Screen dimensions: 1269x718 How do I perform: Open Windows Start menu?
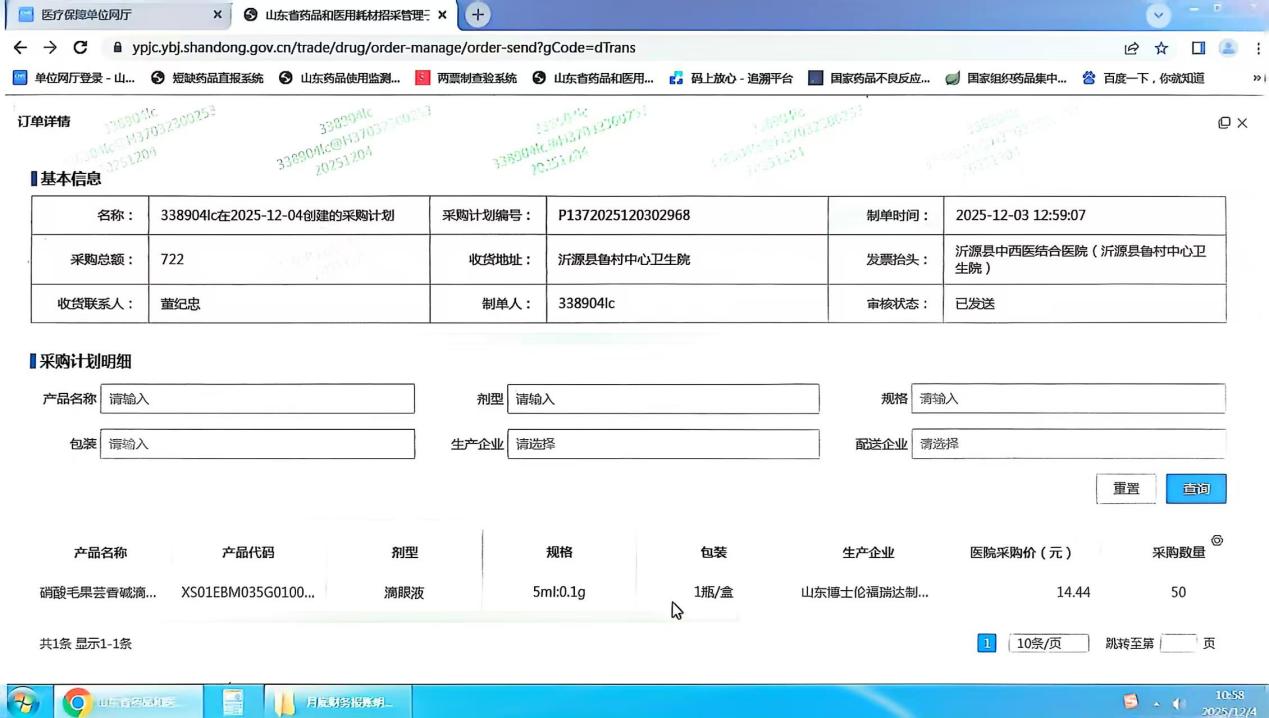[22, 702]
